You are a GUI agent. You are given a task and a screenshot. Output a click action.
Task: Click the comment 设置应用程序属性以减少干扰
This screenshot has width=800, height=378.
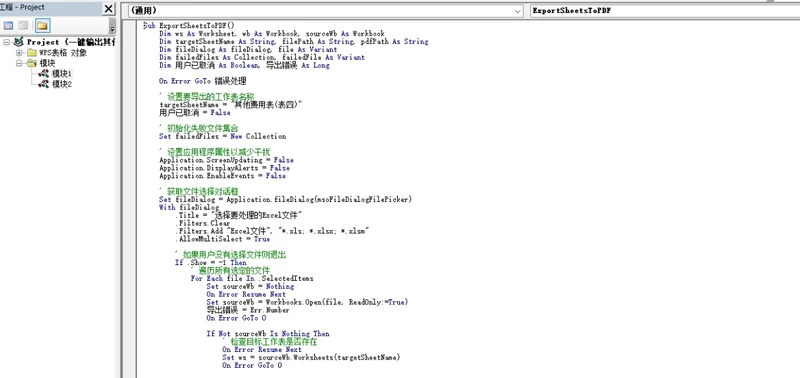[214, 152]
